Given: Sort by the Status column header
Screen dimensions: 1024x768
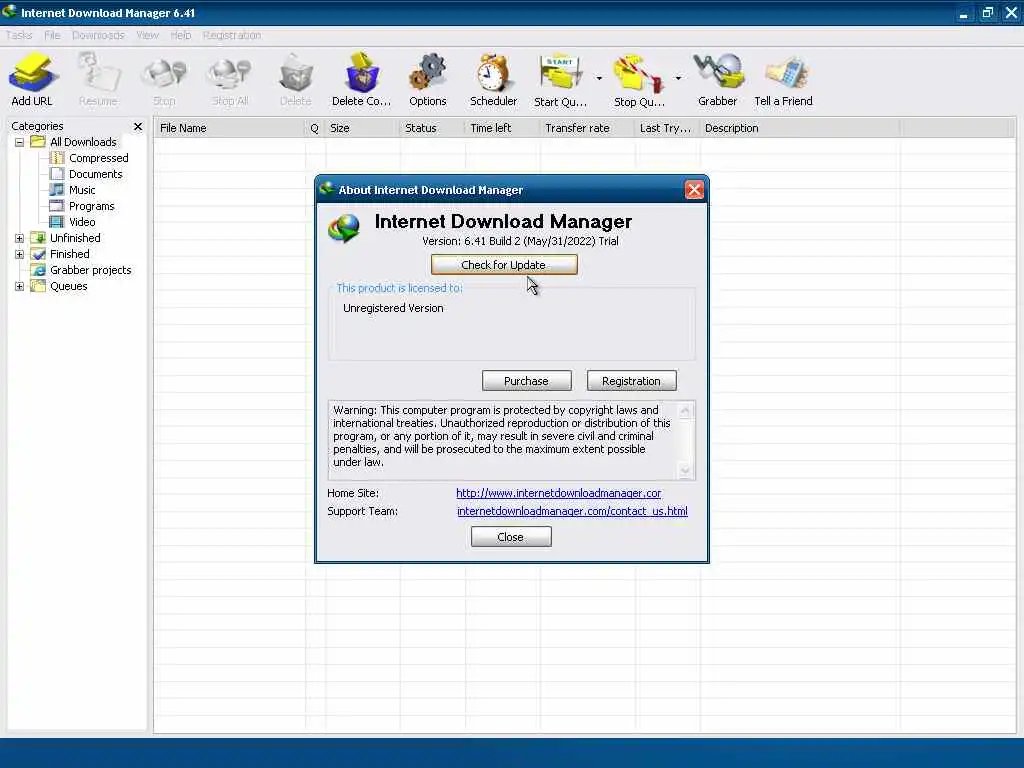Looking at the screenshot, I should point(432,128).
